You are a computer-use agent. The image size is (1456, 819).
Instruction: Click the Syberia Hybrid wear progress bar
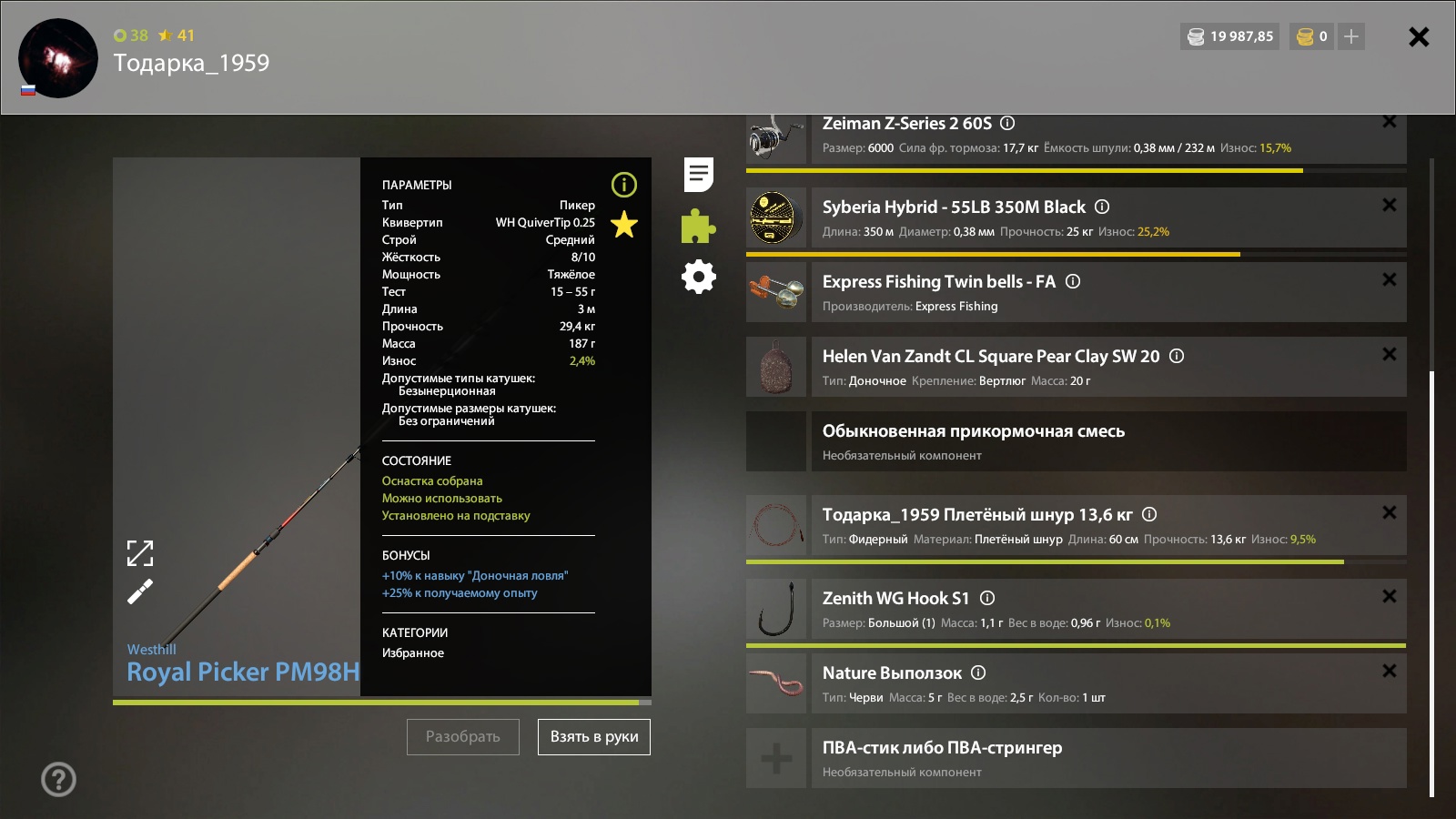pyautogui.click(x=1077, y=255)
